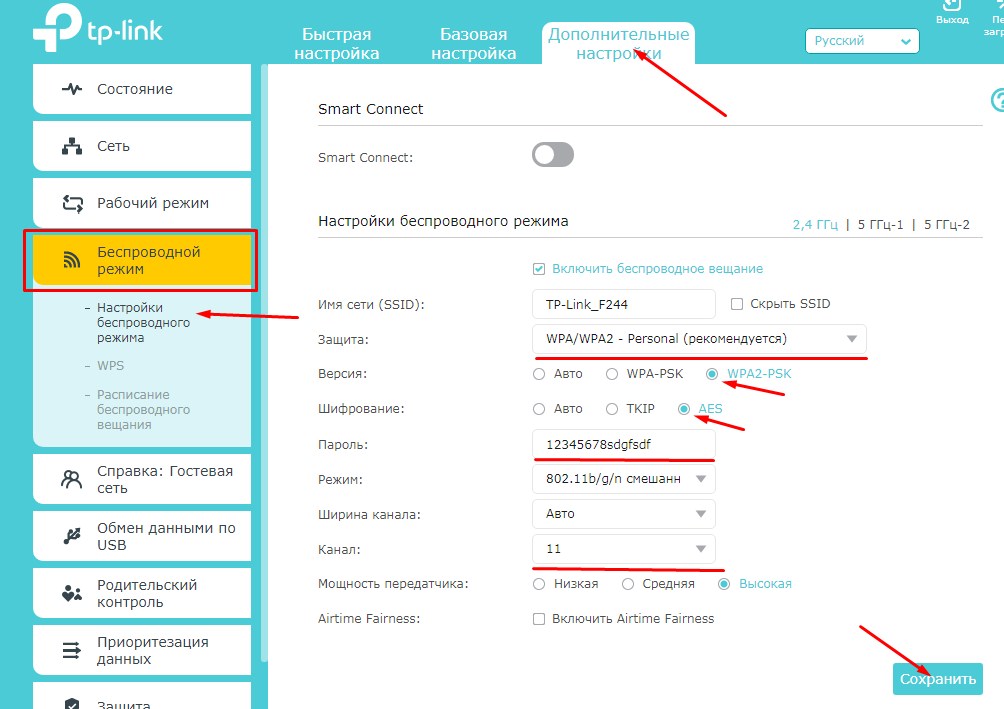Open Настройки беспроводного режима submenu
This screenshot has width=1004, height=709.
(143, 323)
